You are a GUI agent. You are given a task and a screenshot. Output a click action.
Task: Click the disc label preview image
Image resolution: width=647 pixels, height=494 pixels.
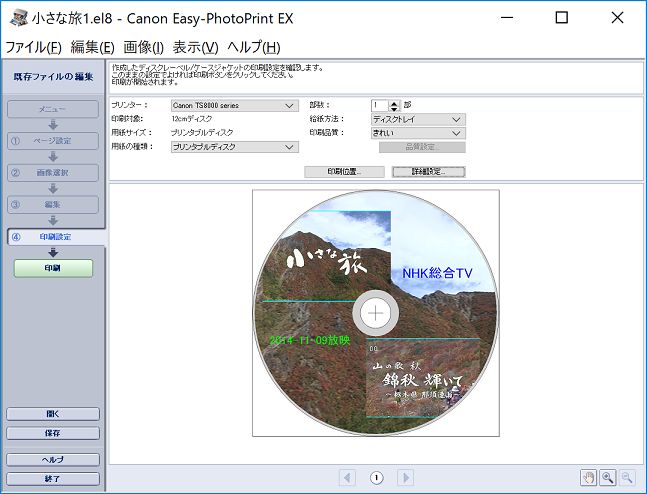[x=376, y=313]
